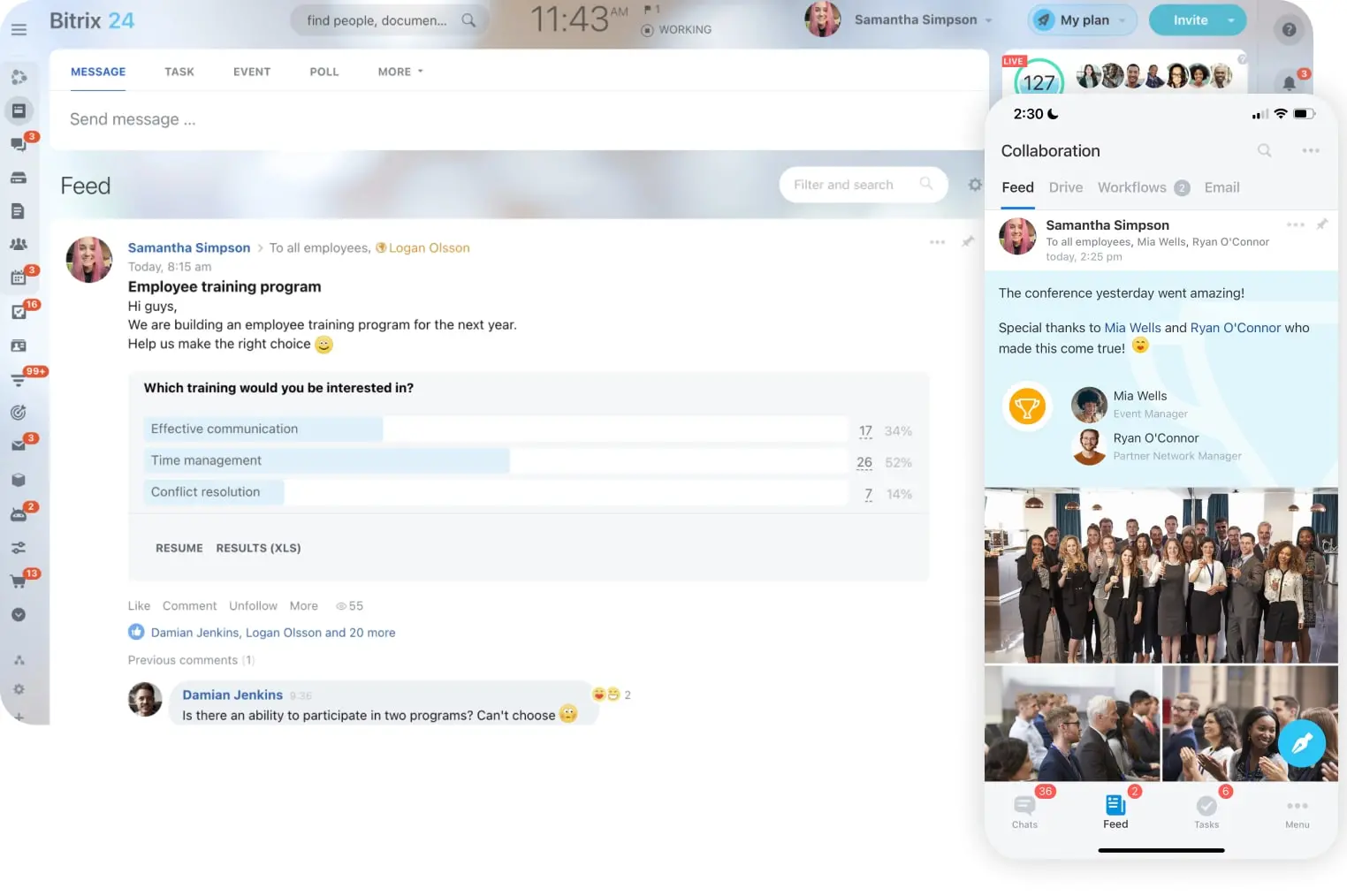Open Feed icon in left sidebar
Screen dimensions: 1347x896
[19, 110]
